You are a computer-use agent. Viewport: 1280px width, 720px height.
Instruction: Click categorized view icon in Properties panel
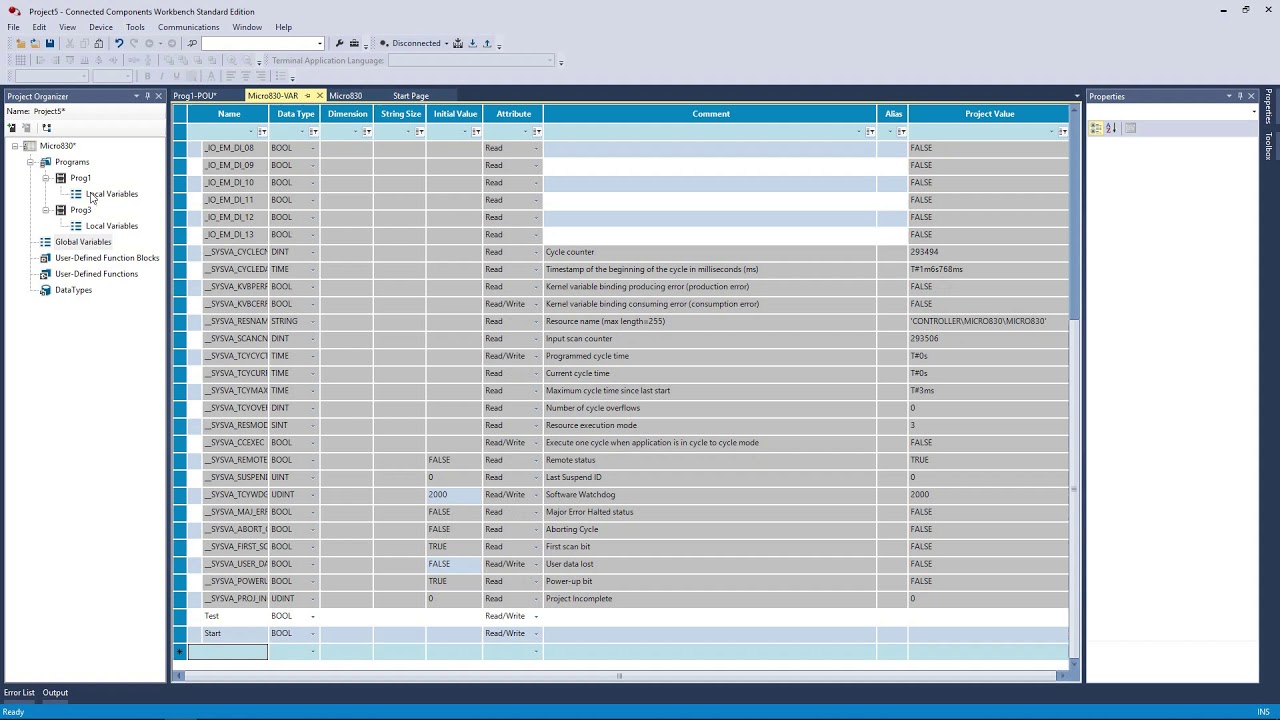(x=1096, y=128)
